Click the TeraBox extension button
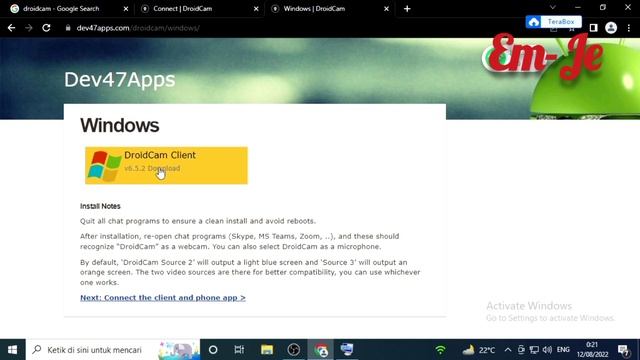Image resolution: width=640 pixels, height=360 pixels. pos(553,22)
